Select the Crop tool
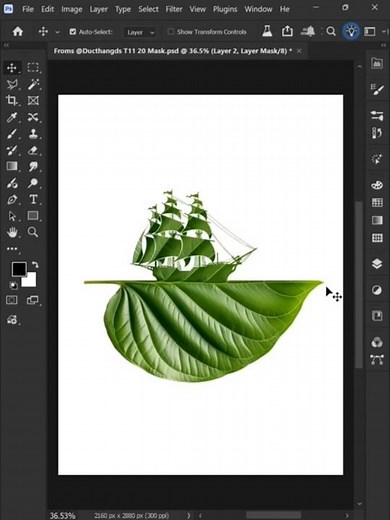 coord(12,100)
